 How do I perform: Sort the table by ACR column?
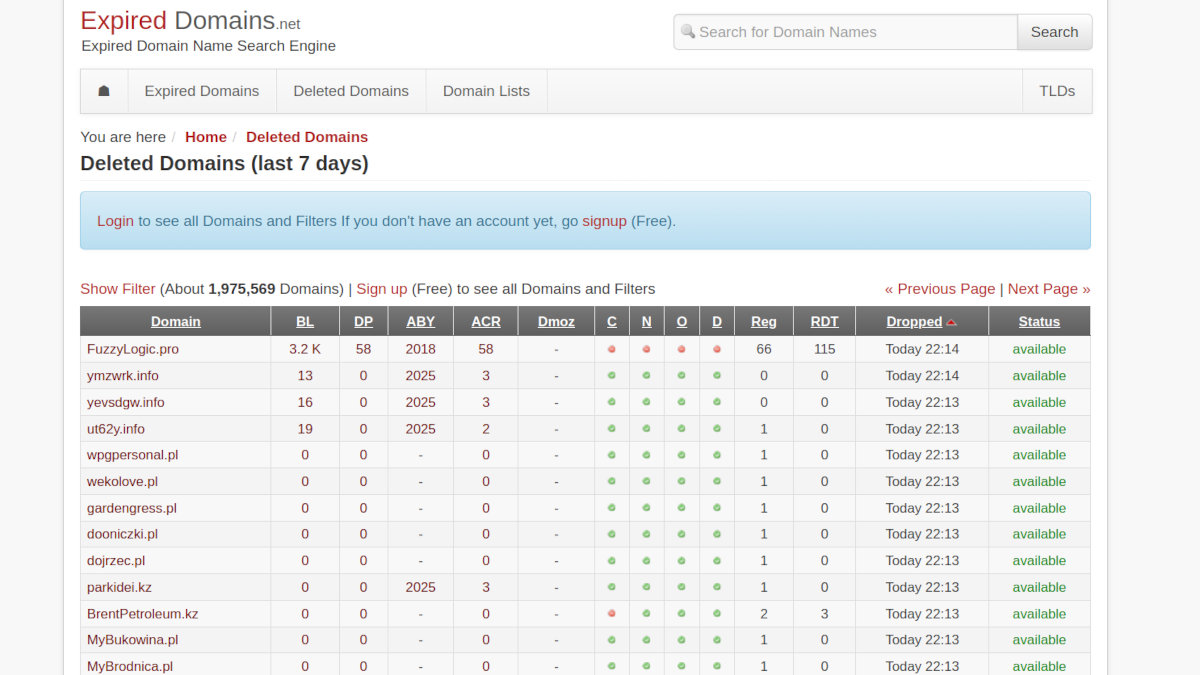pyautogui.click(x=486, y=322)
